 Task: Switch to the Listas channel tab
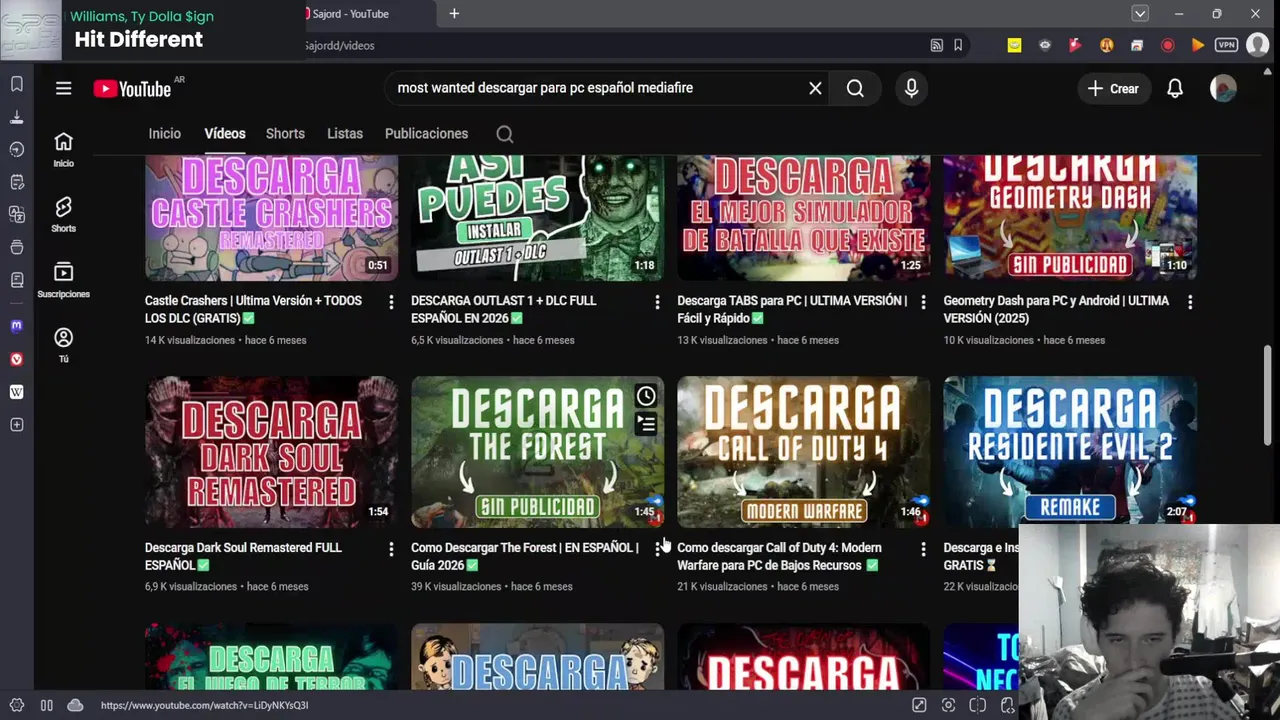[x=345, y=134]
